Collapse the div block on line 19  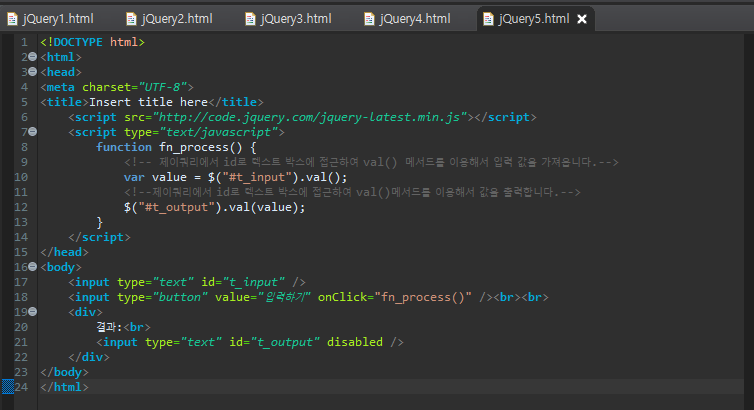tap(33, 311)
